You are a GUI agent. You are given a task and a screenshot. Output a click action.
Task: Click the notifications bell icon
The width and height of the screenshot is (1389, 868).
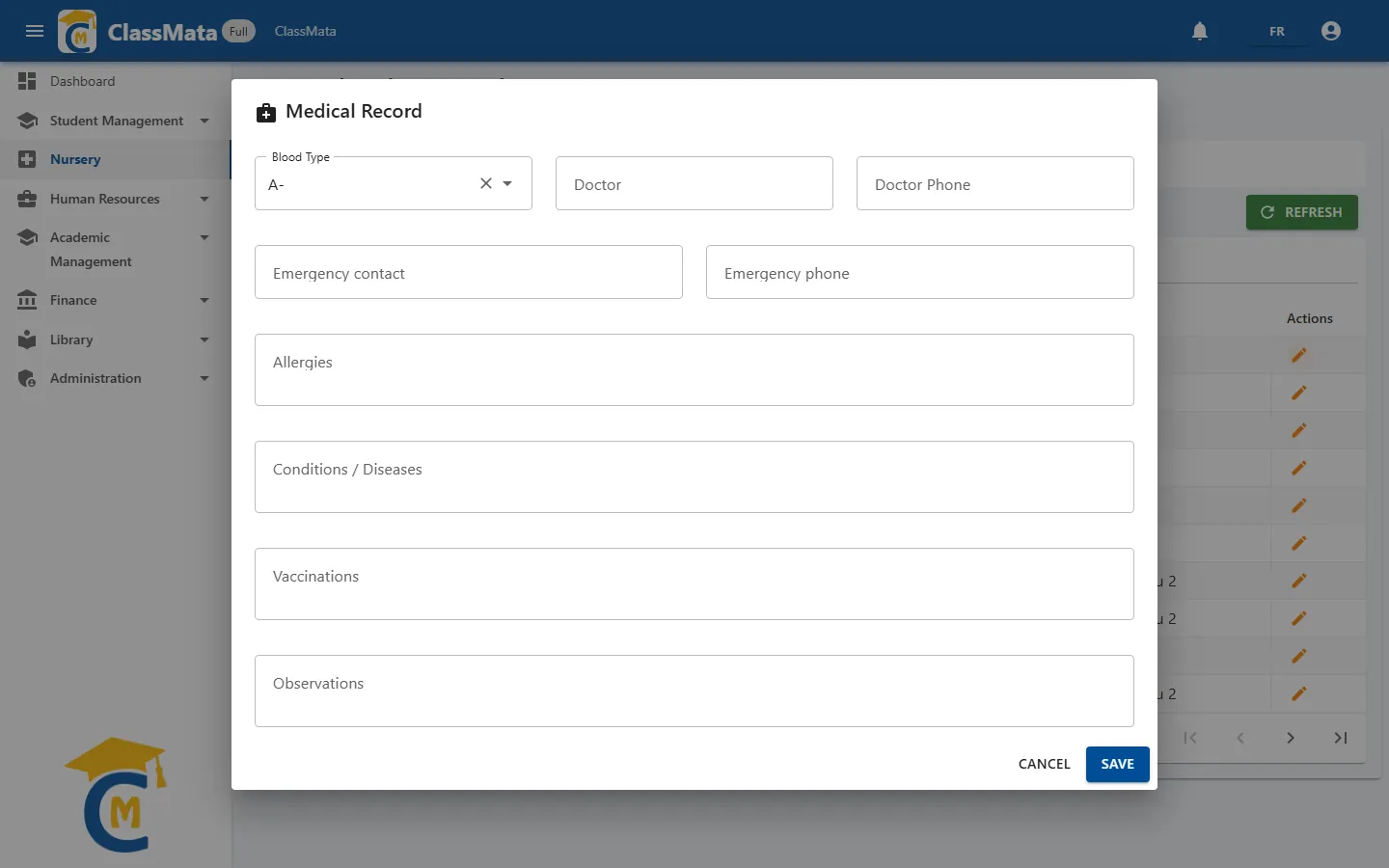pos(1200,31)
